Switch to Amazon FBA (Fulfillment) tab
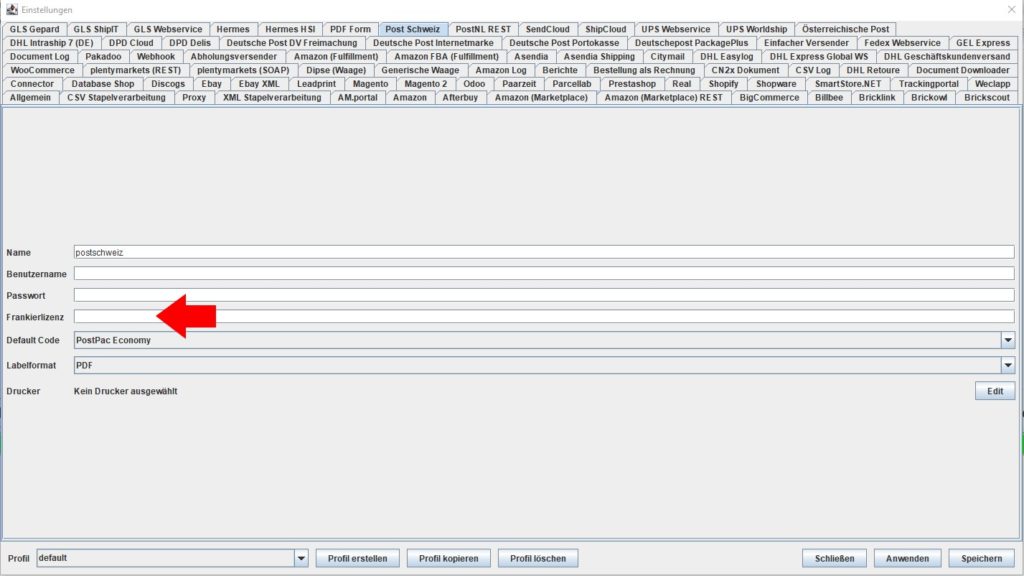Image resolution: width=1024 pixels, height=576 pixels. click(446, 57)
